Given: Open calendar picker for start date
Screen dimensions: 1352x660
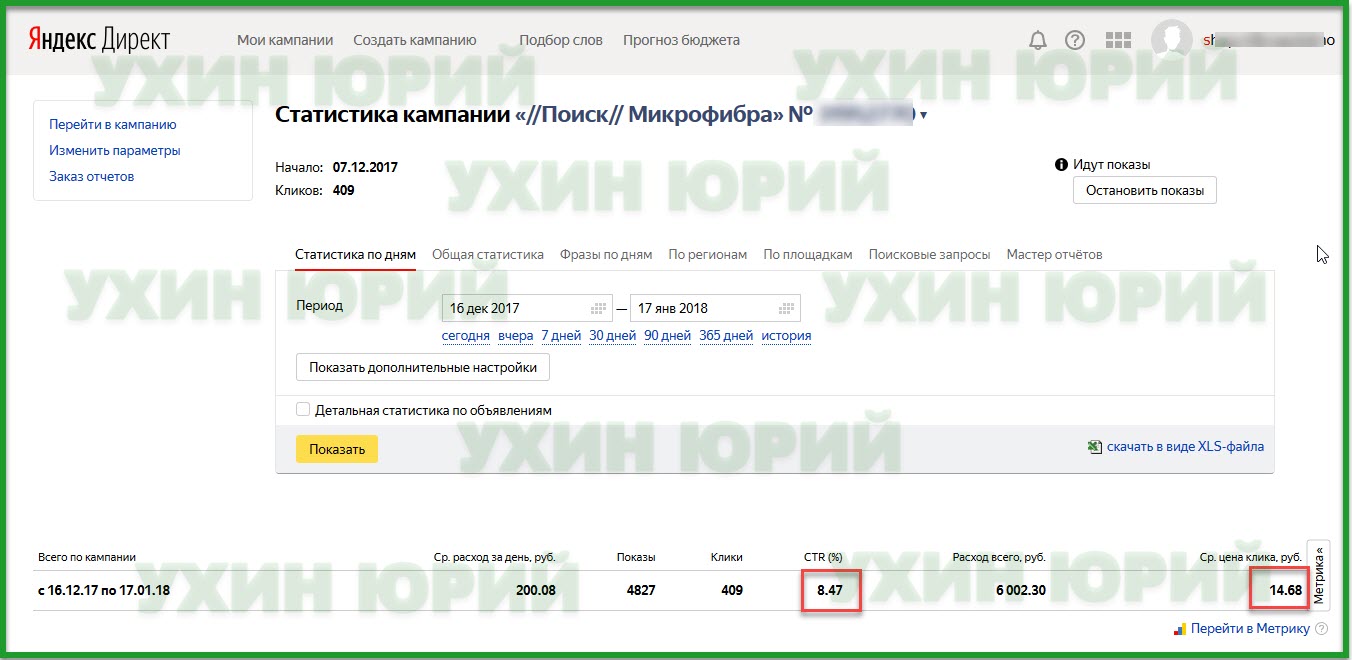Looking at the screenshot, I should 599,308.
